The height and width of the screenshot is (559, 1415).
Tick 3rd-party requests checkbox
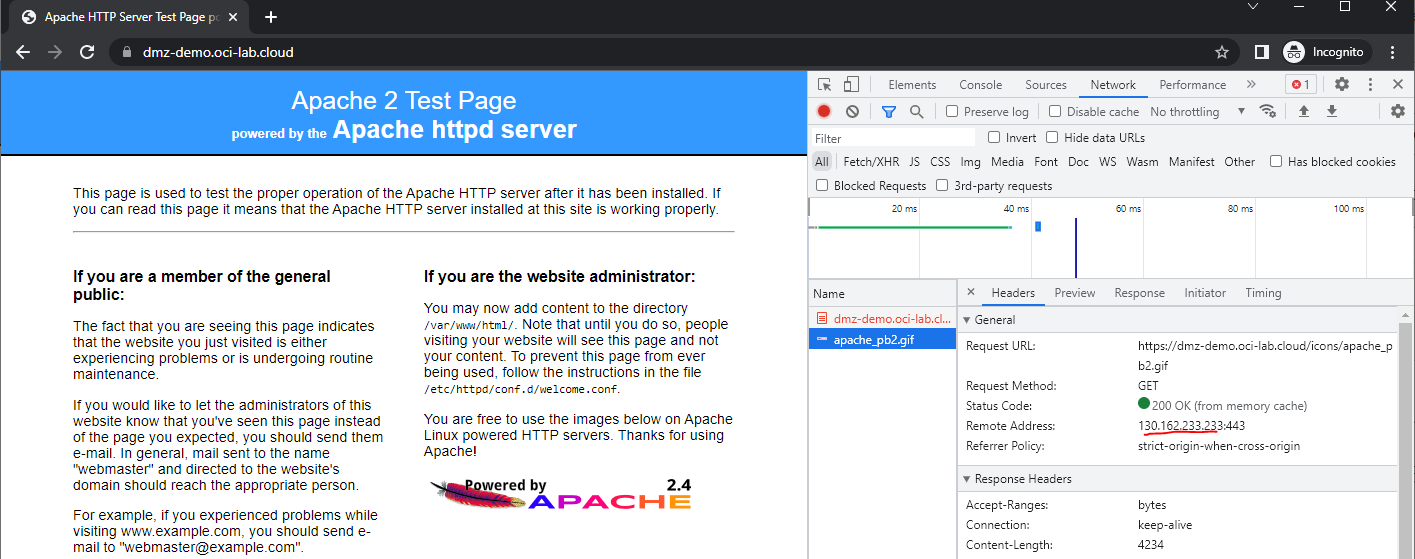tap(942, 185)
